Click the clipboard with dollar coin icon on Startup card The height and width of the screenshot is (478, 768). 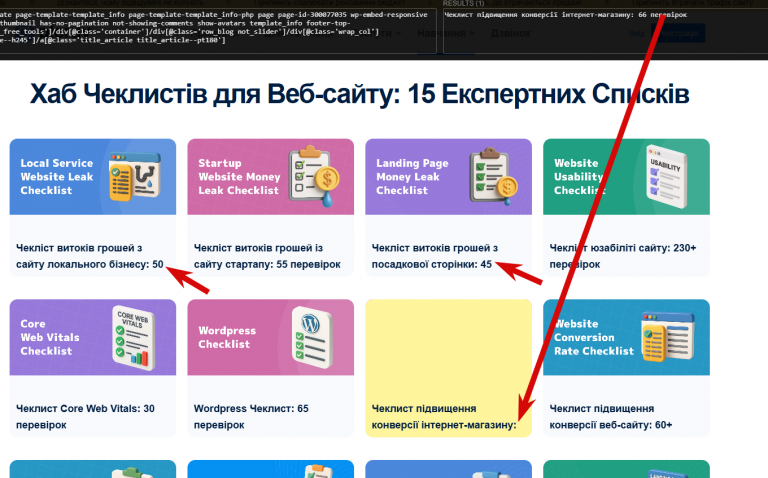click(x=313, y=175)
